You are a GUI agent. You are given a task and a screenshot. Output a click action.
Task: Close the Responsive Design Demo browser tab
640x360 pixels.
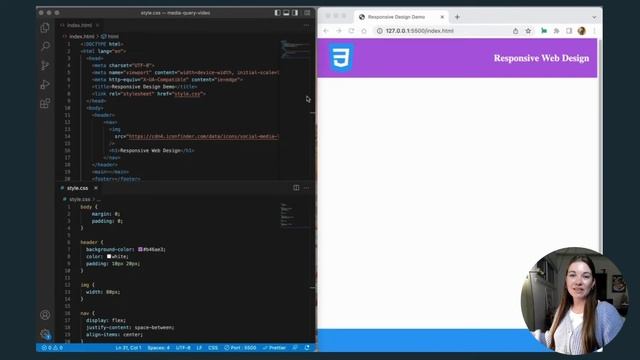click(x=442, y=17)
